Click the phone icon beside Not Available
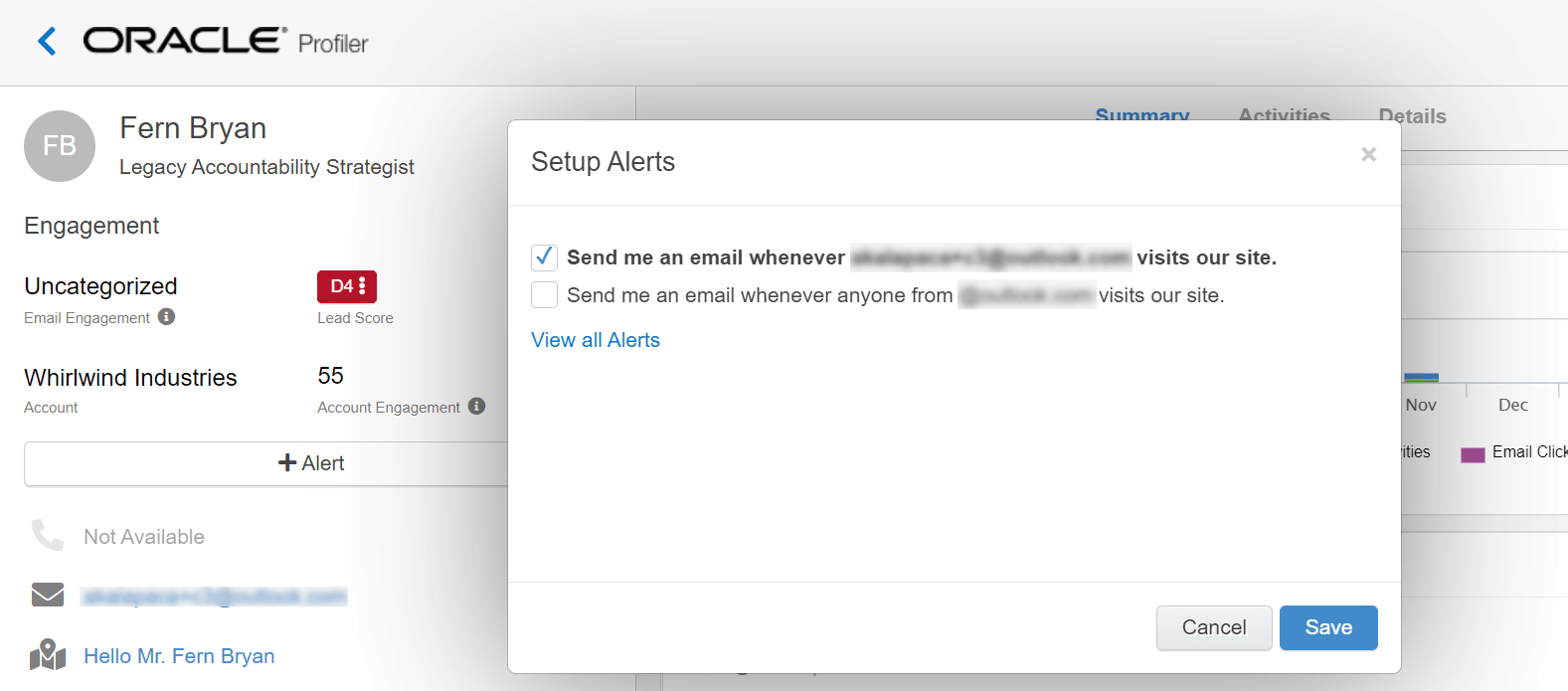The width and height of the screenshot is (1568, 691). [x=47, y=536]
